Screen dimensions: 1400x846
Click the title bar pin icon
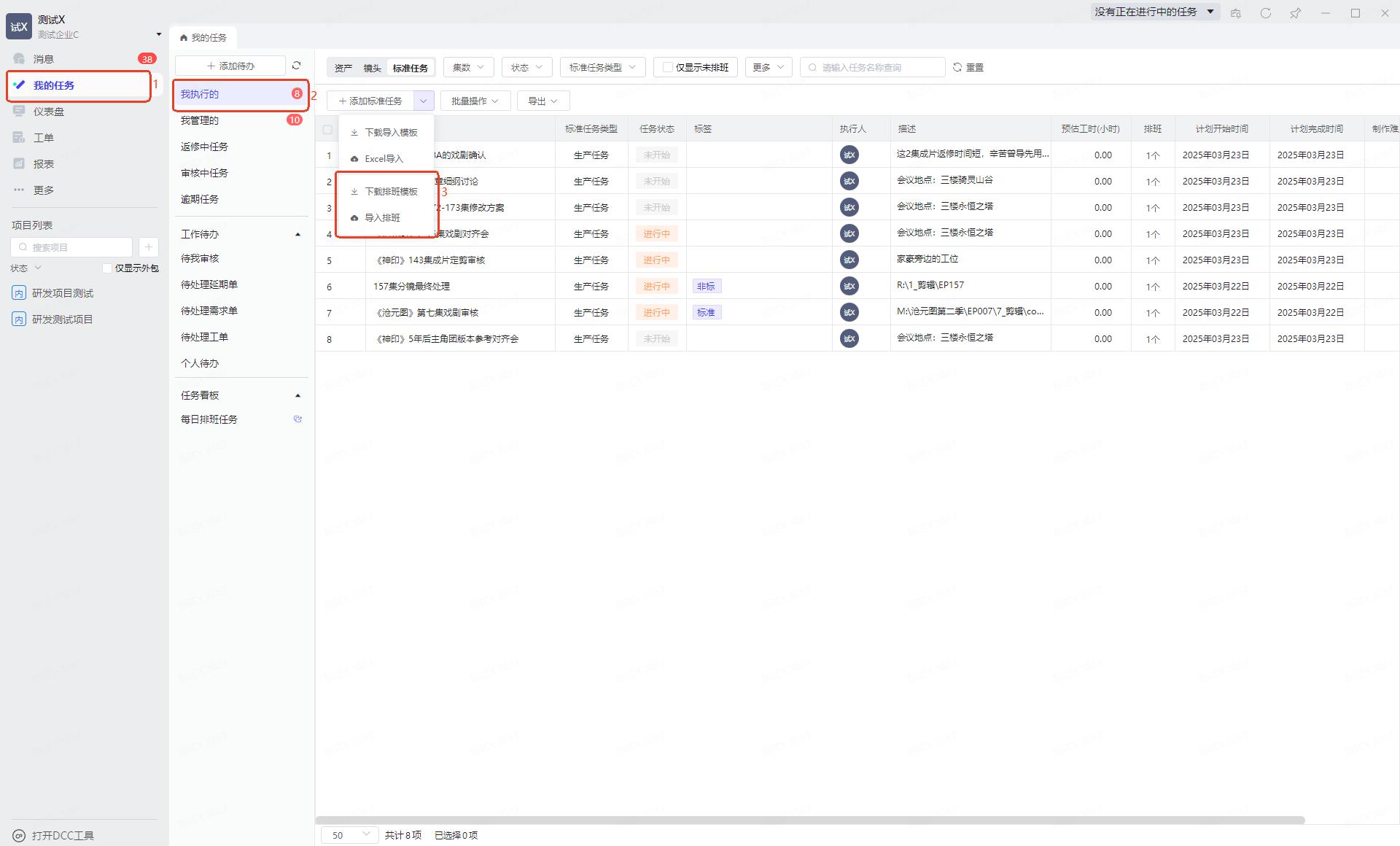[x=1296, y=13]
